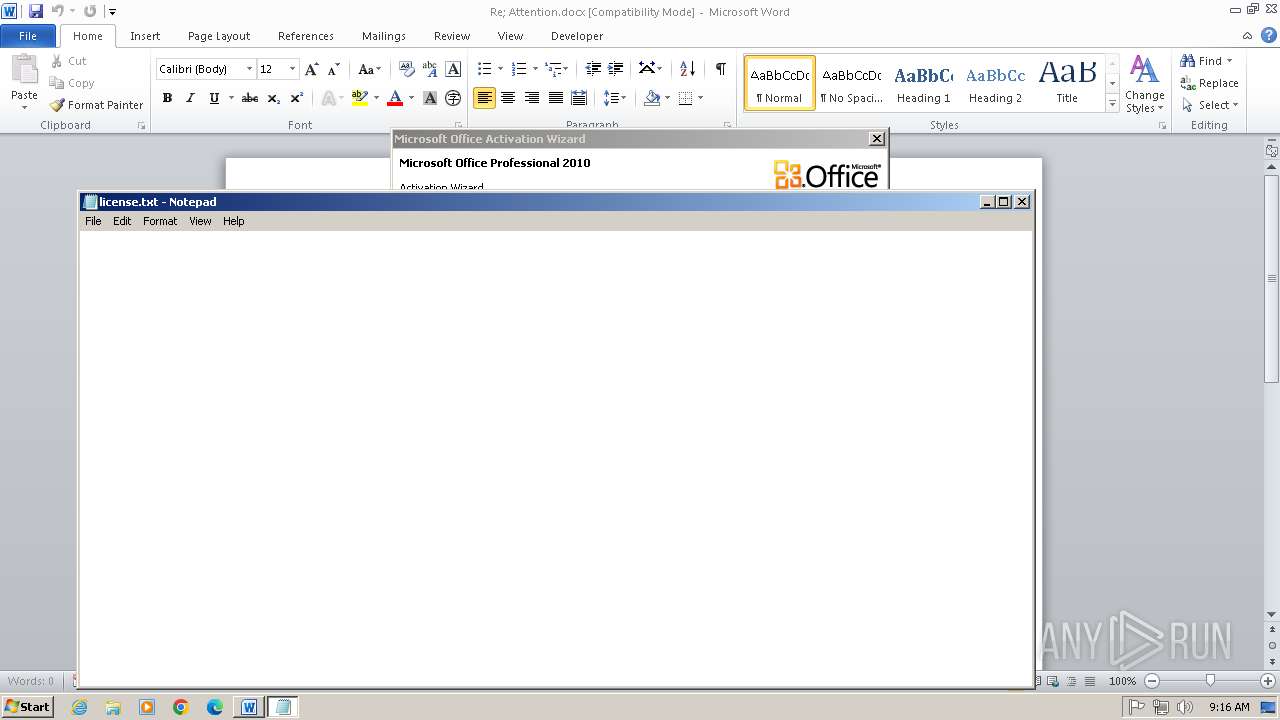Select Center alignment
The image size is (1280, 720).
point(508,98)
